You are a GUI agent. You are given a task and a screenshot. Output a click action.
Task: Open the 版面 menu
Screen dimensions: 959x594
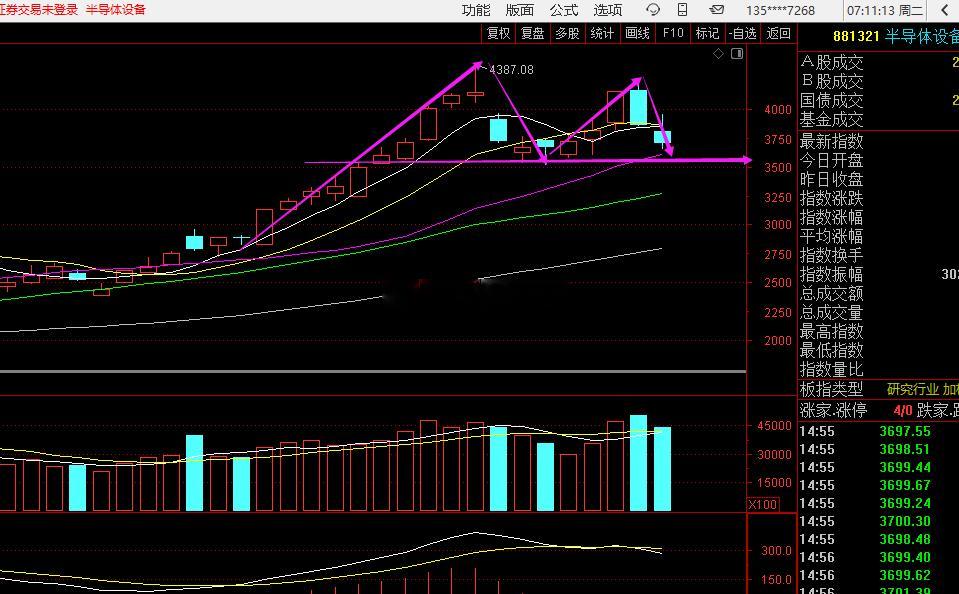pyautogui.click(x=520, y=10)
